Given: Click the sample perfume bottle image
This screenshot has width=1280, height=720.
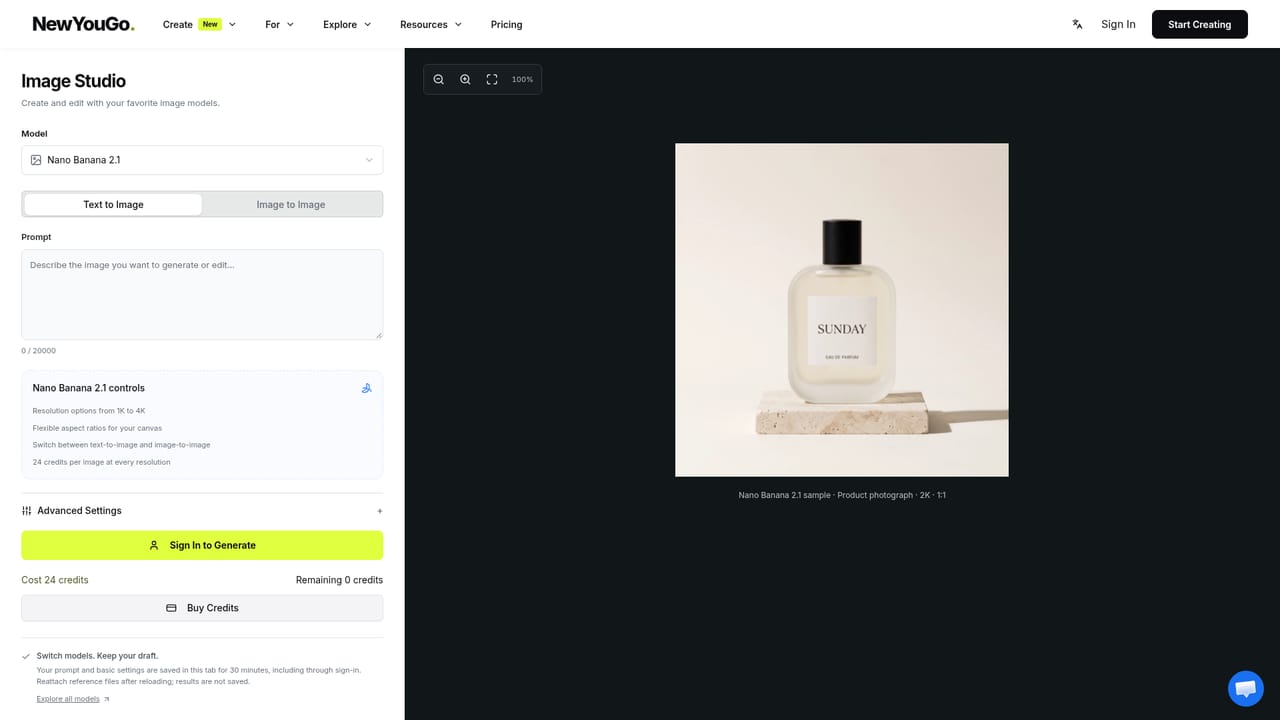Looking at the screenshot, I should tap(841, 310).
